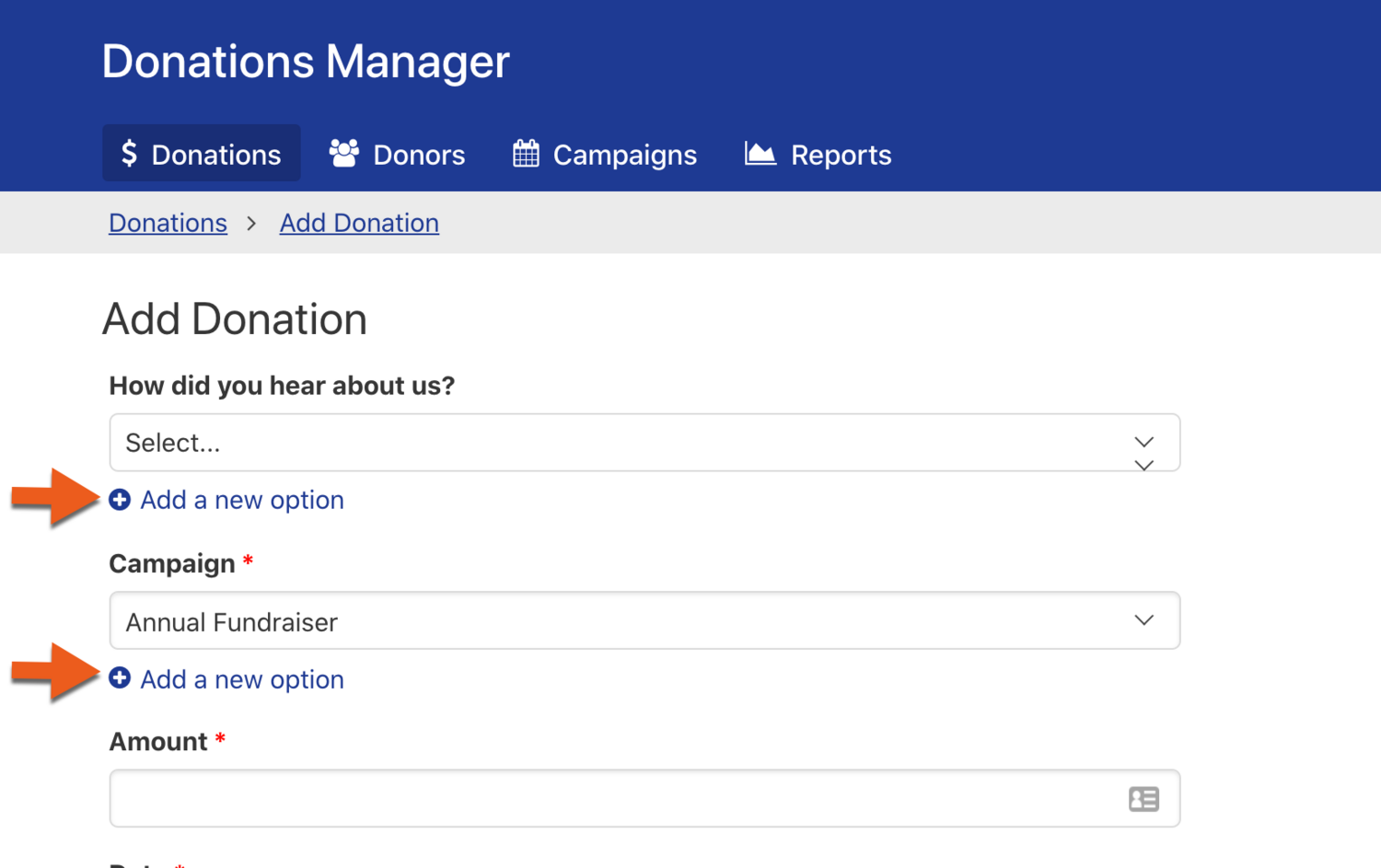This screenshot has height=868, width=1381.
Task: Click the people group icon beside Donors
Action: pyautogui.click(x=344, y=154)
